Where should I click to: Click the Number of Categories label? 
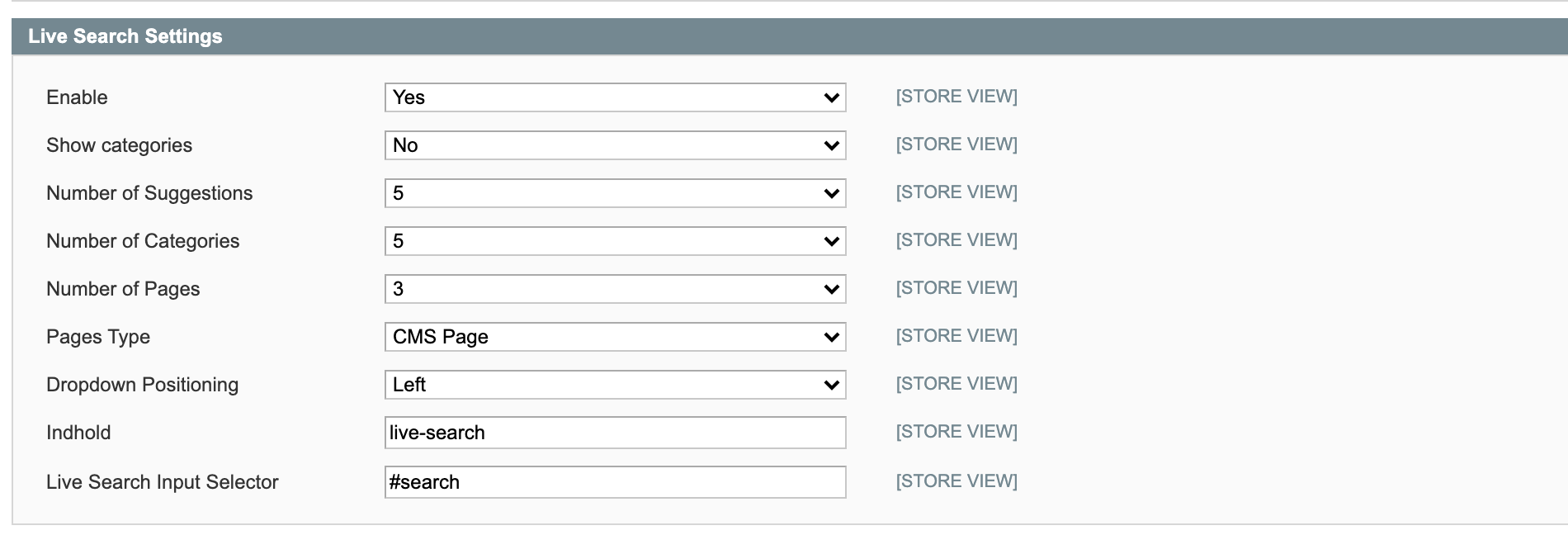143,241
